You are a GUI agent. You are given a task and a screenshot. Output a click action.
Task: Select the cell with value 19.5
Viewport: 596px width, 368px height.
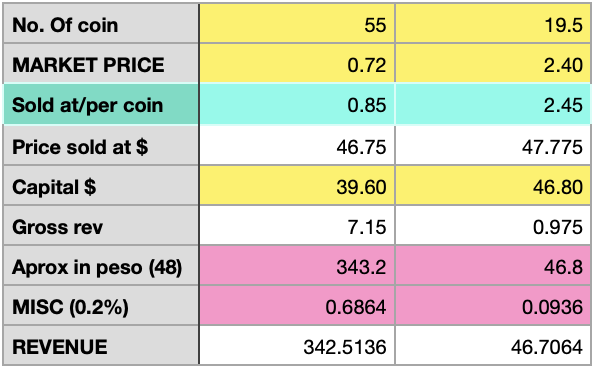pos(493,23)
